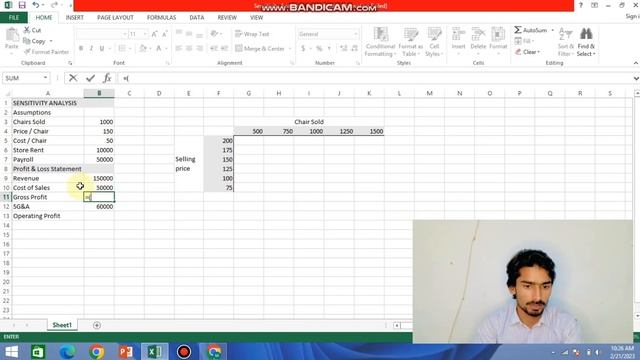This screenshot has height=360, width=640.
Task: Select column B header
Action: click(x=99, y=93)
